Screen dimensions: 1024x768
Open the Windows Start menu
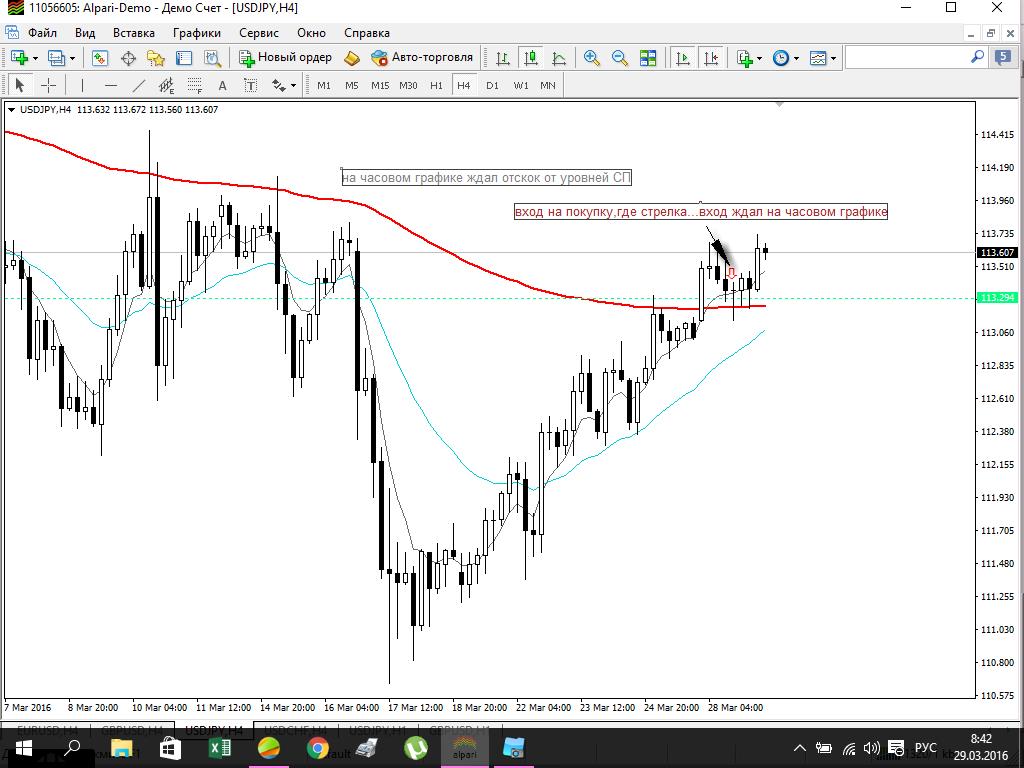point(24,748)
